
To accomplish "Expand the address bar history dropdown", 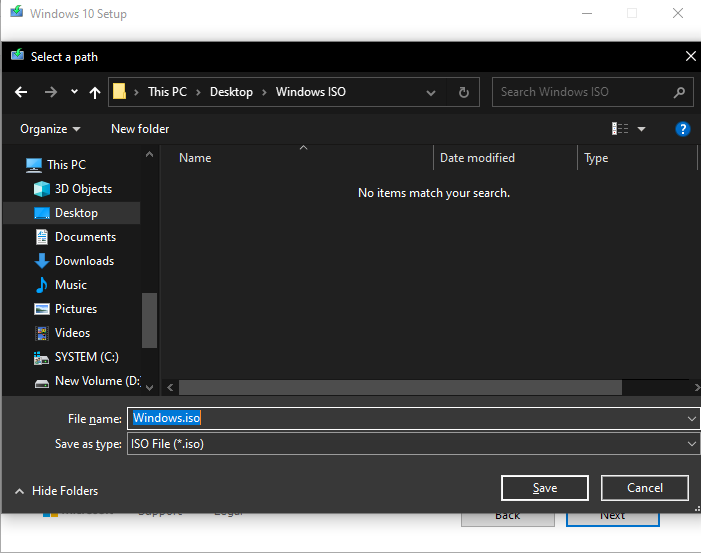I will click(x=431, y=93).
